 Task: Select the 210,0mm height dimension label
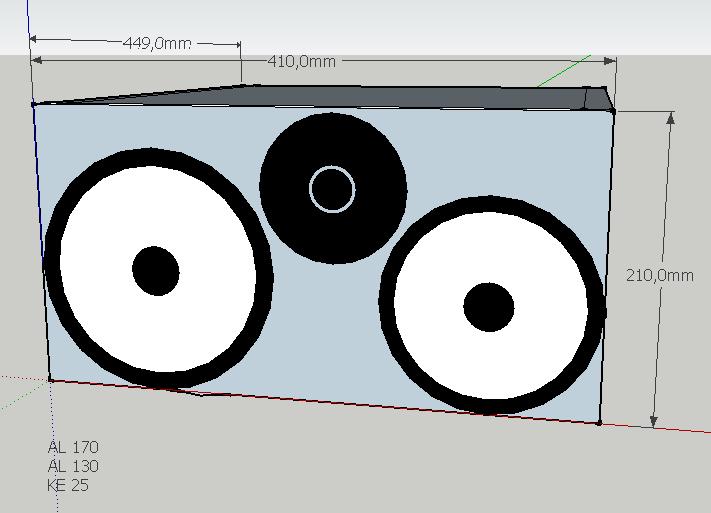click(x=660, y=275)
